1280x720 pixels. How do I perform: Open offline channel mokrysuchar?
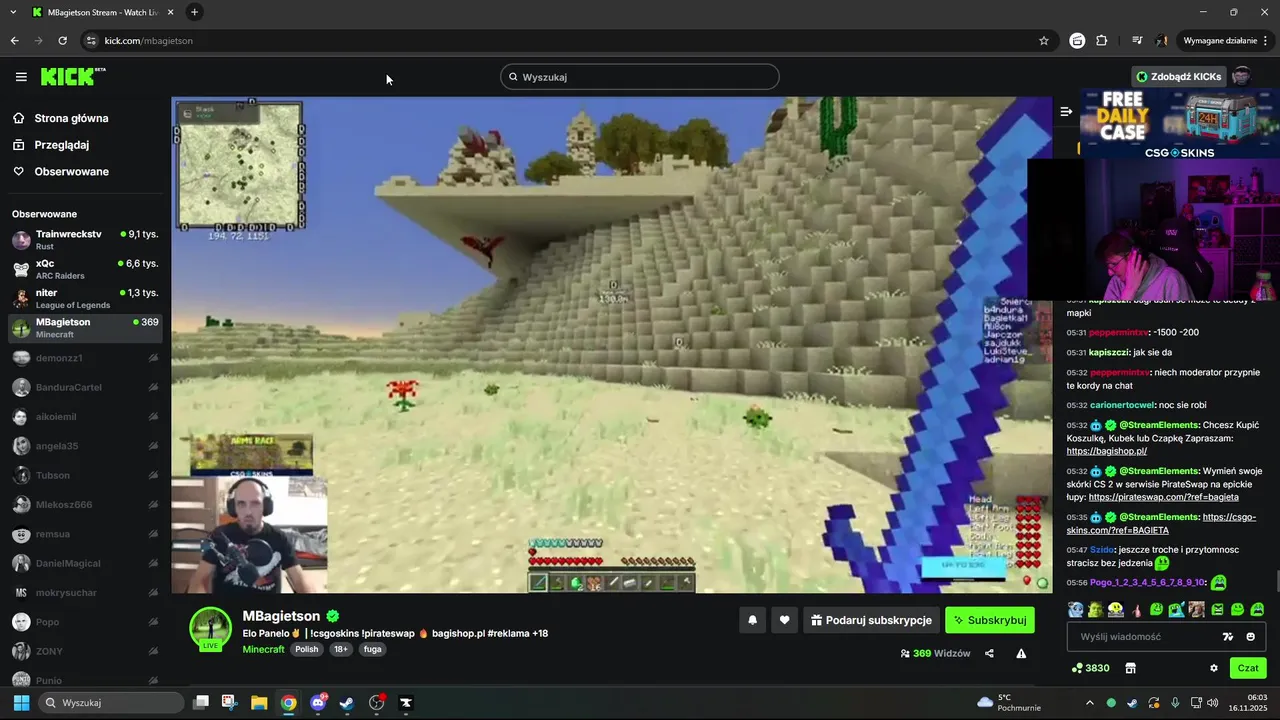[x=85, y=593]
